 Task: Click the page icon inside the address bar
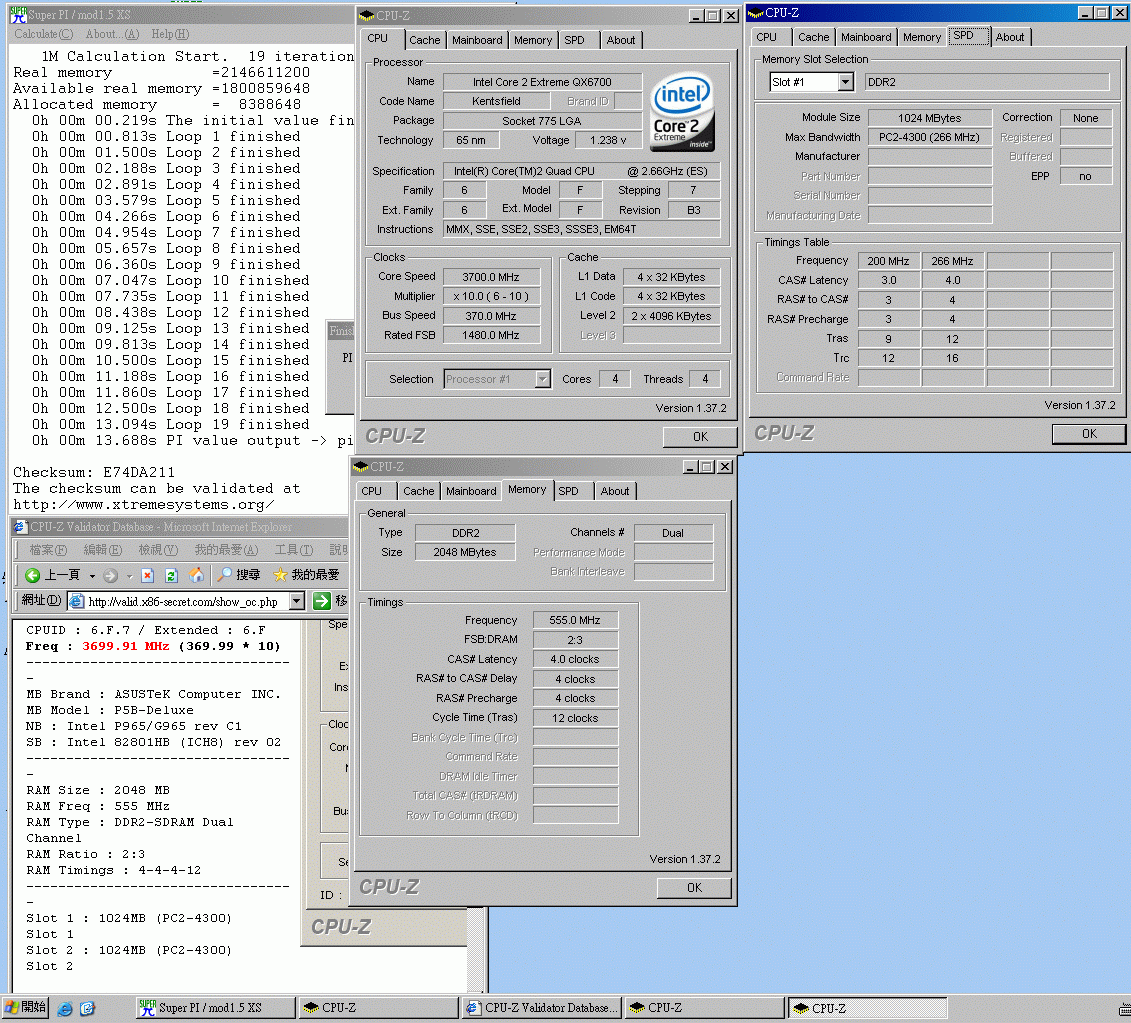pyautogui.click(x=76, y=601)
